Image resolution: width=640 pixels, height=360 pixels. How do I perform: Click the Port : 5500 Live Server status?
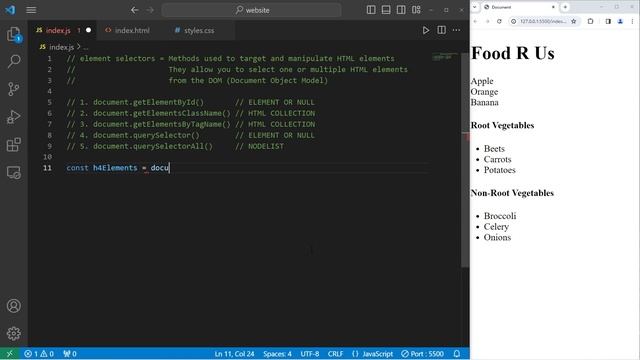tap(422, 353)
